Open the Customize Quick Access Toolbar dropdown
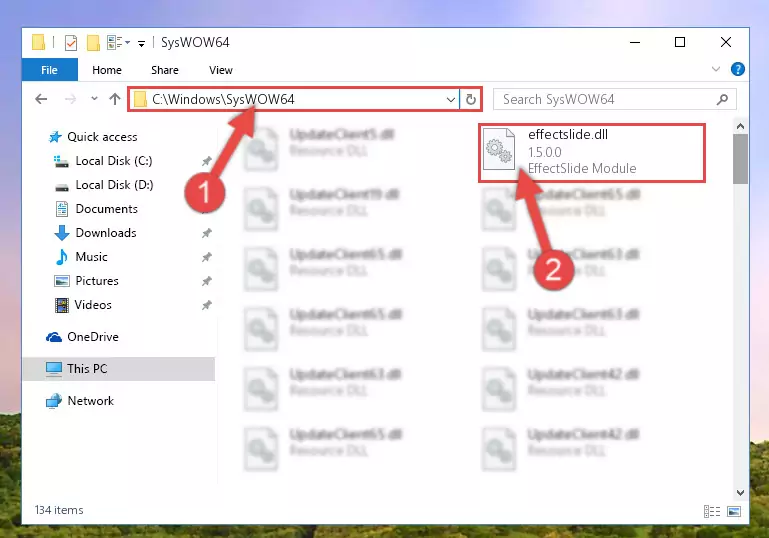Image resolution: width=769 pixels, height=538 pixels. (141, 44)
